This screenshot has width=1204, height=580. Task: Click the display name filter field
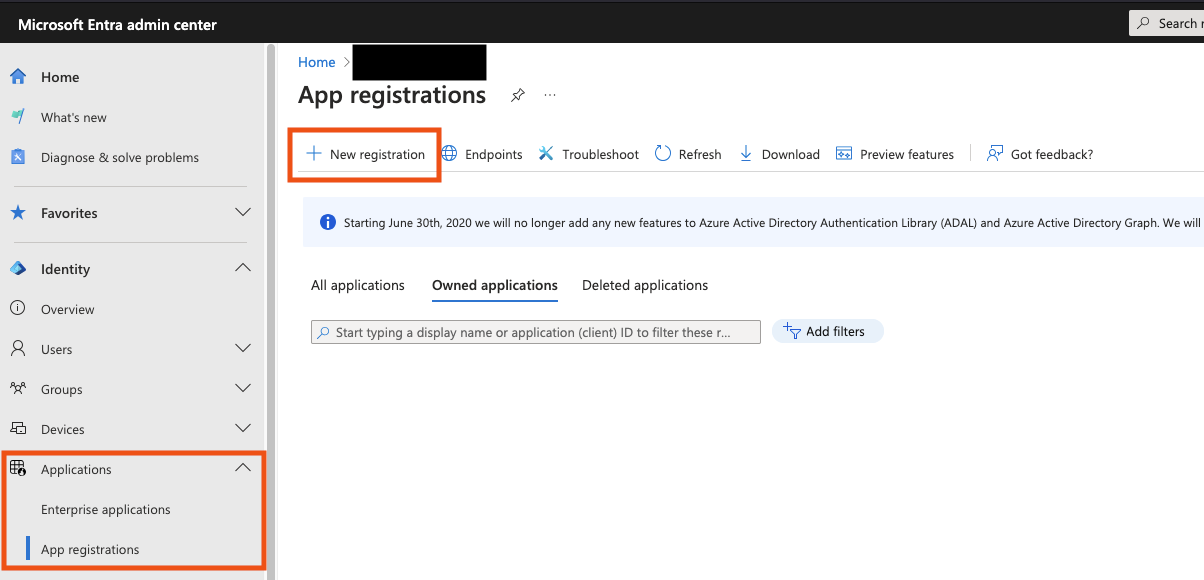click(x=535, y=331)
